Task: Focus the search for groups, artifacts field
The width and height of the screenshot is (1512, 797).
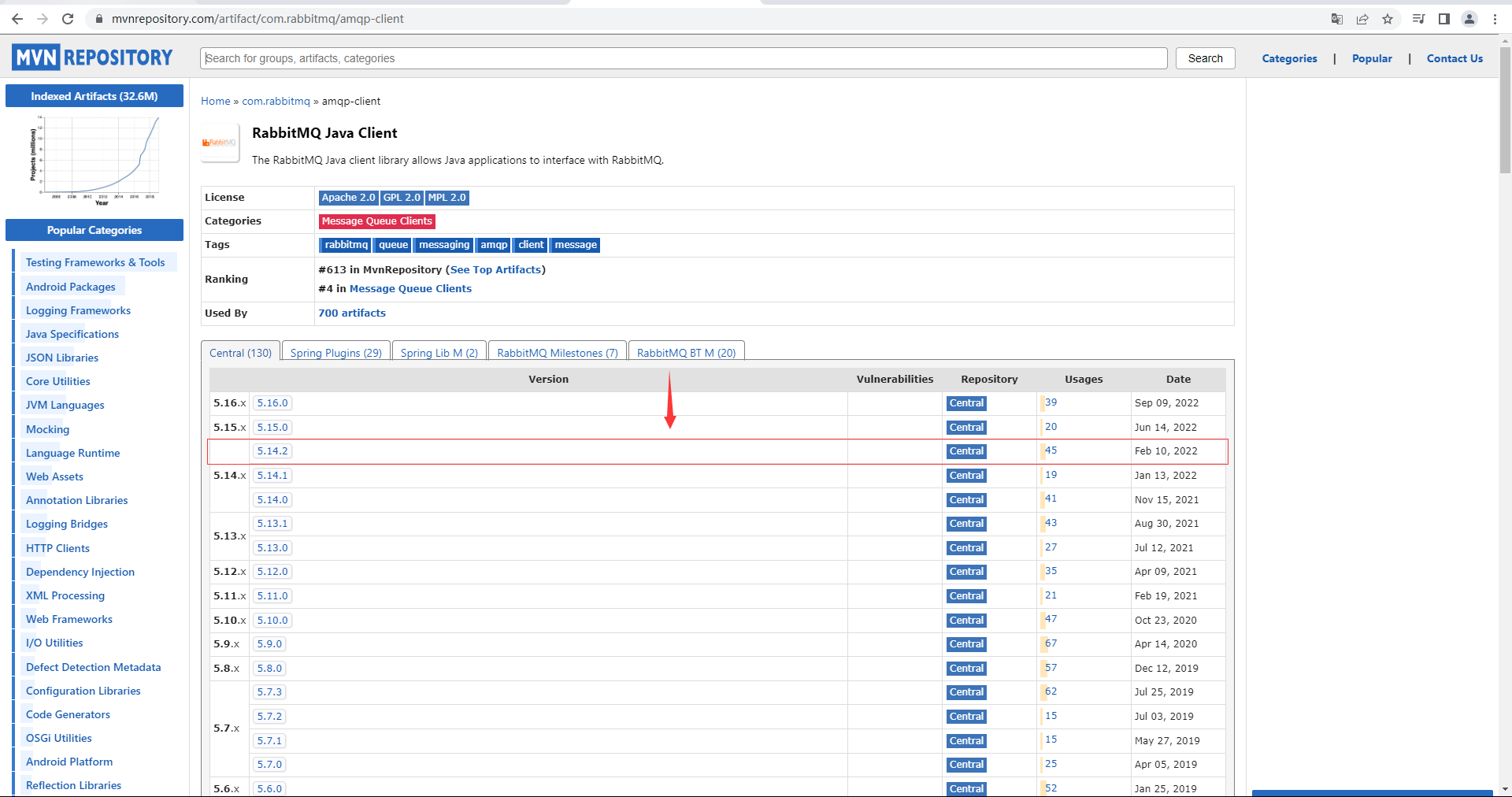Action: tap(684, 58)
